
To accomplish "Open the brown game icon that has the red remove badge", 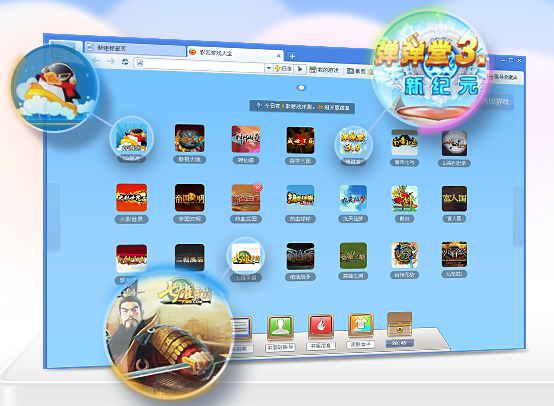I will click(246, 198).
